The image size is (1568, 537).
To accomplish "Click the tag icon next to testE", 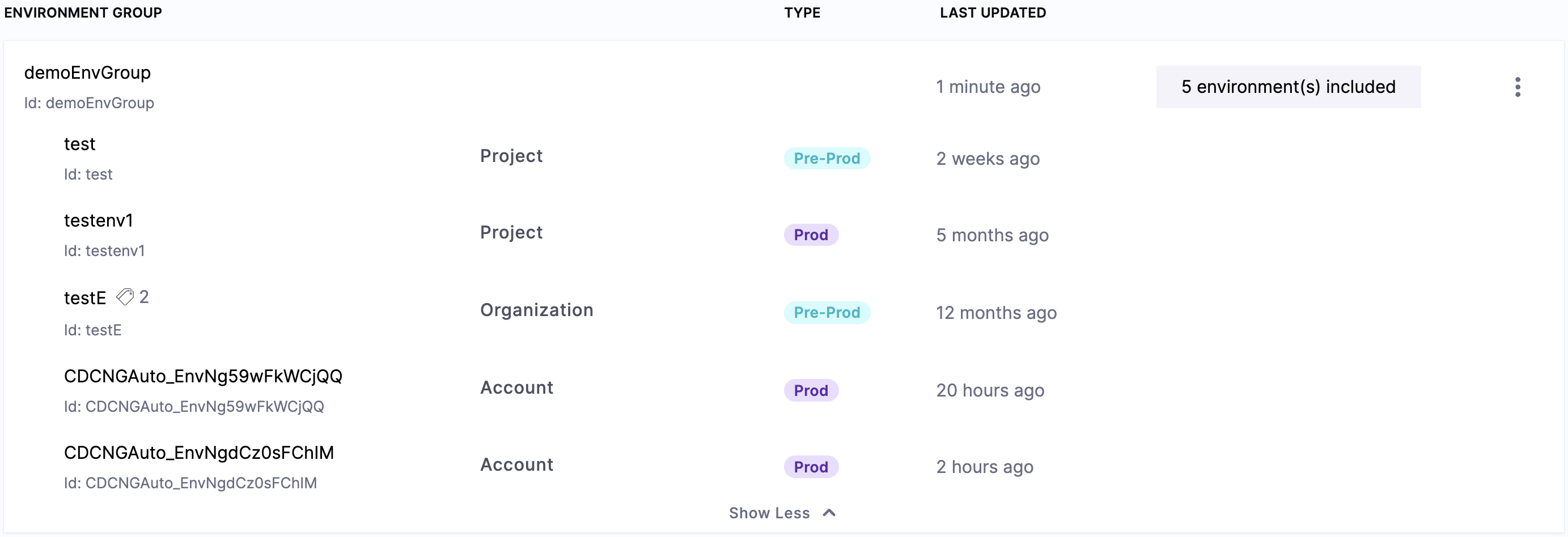I will tap(125, 297).
